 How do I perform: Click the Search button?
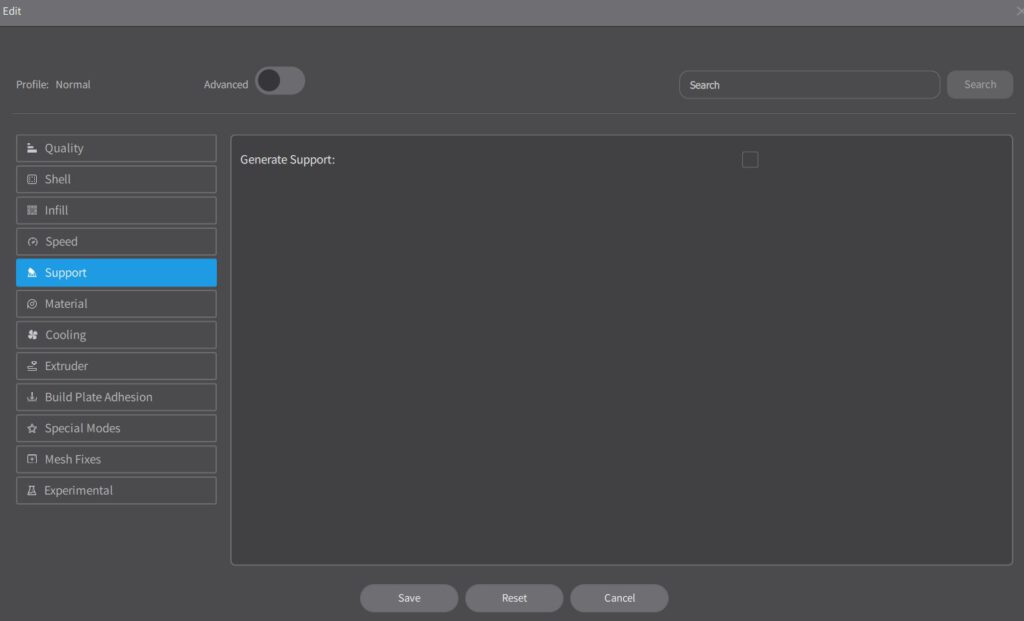click(x=979, y=85)
